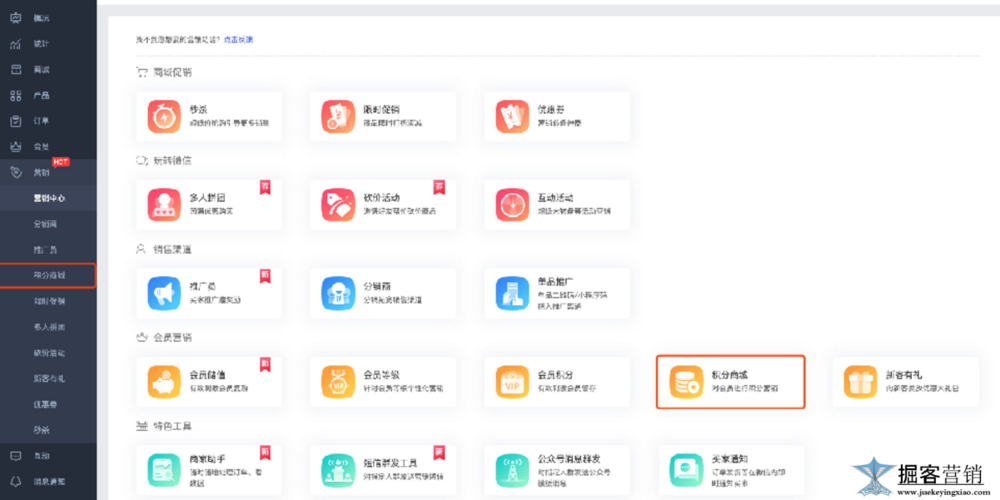This screenshot has width=1000, height=500.
Task: Open the 会员储值 piggy bank icon
Action: (163, 381)
